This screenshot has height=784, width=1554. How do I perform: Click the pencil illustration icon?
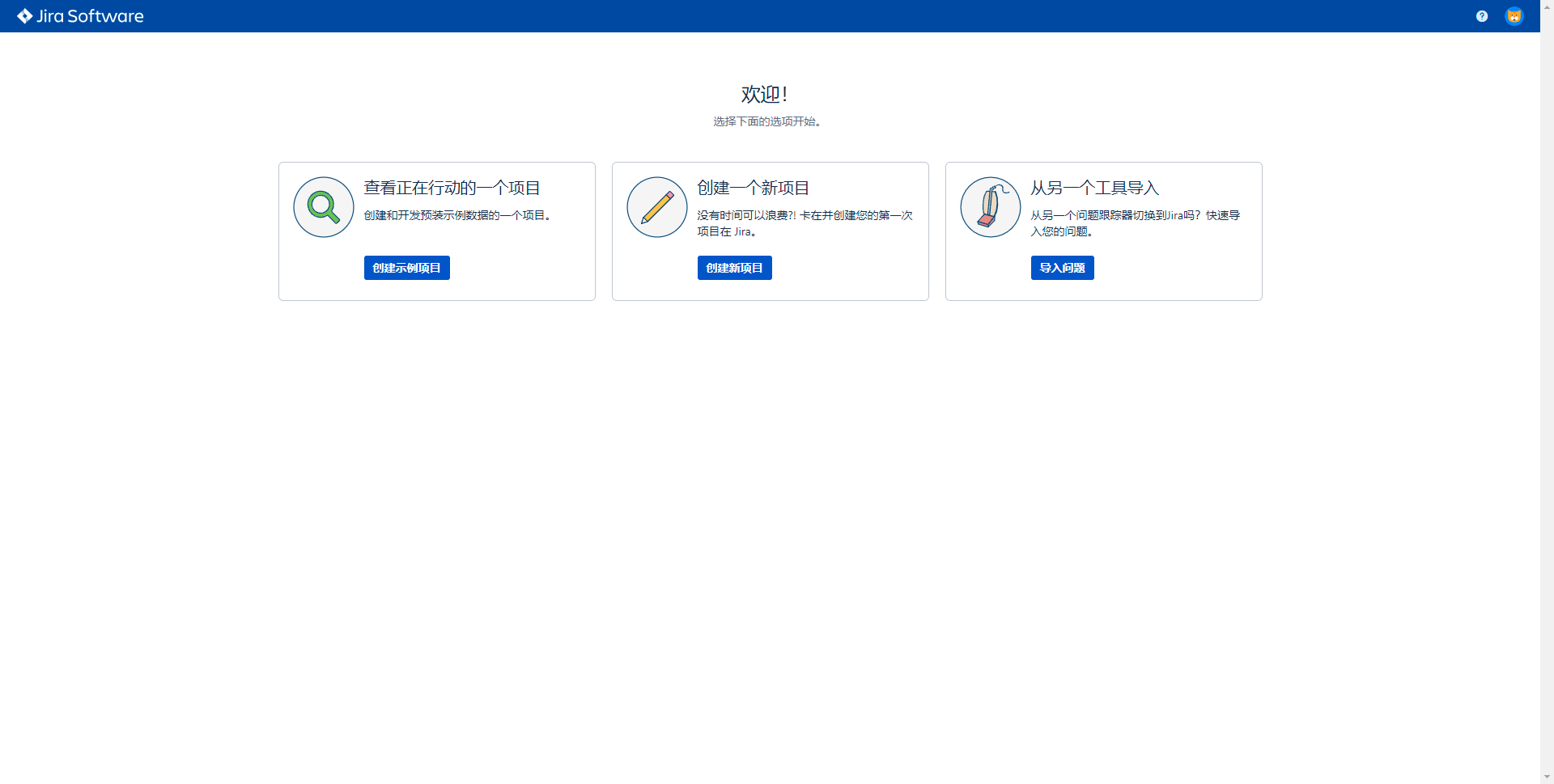657,207
